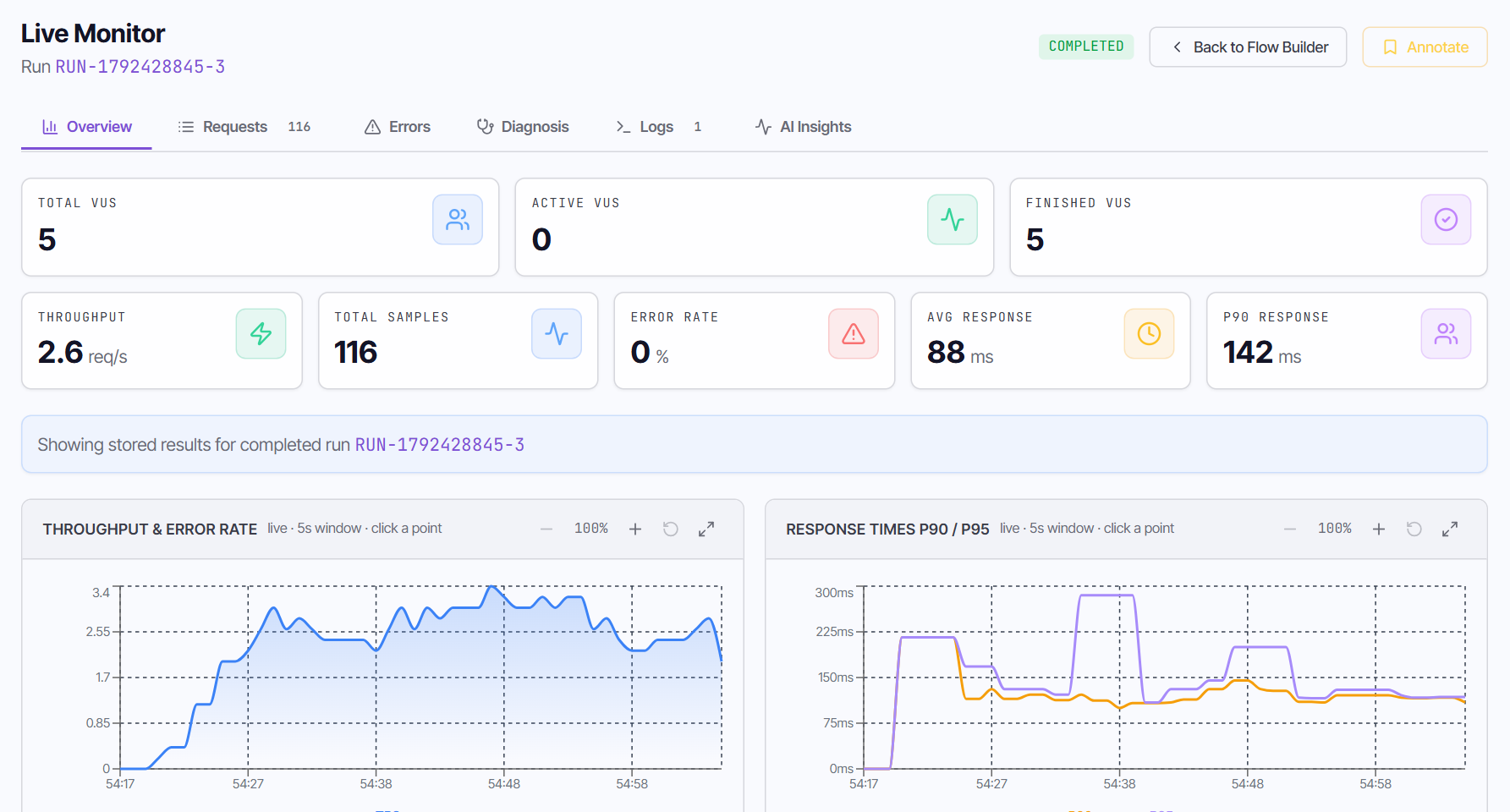Click the Avg Response 88 ms value
The image size is (1510, 812).
click(960, 353)
